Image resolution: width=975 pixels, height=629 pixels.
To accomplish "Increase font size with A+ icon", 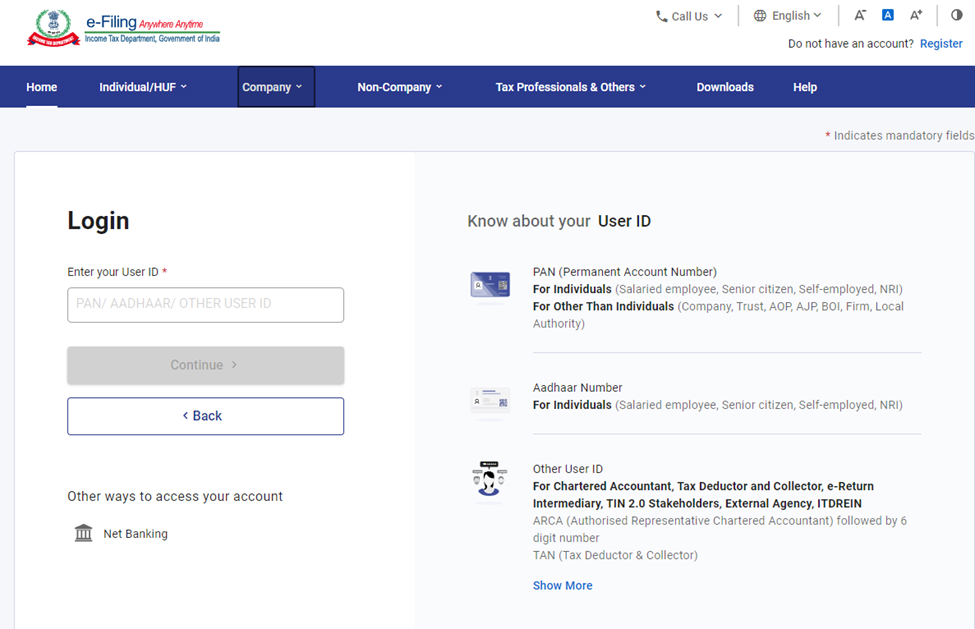I will (x=916, y=15).
